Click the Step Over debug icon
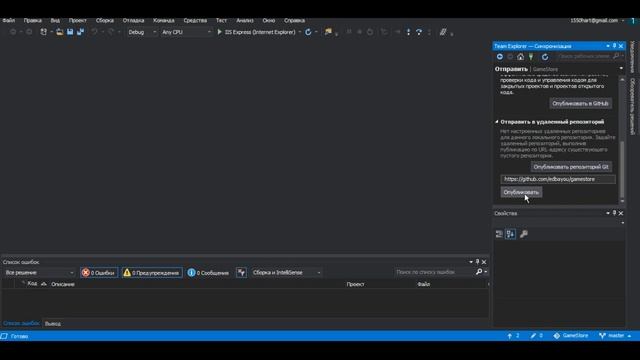 (419, 32)
